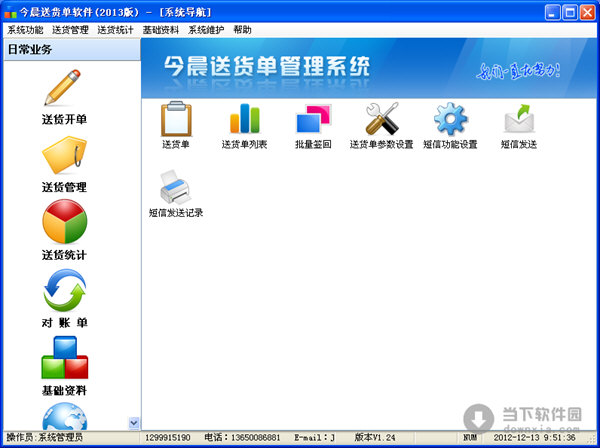The image size is (600, 448).
Task: Open the 送货单 clipboard icon
Action: [x=175, y=120]
